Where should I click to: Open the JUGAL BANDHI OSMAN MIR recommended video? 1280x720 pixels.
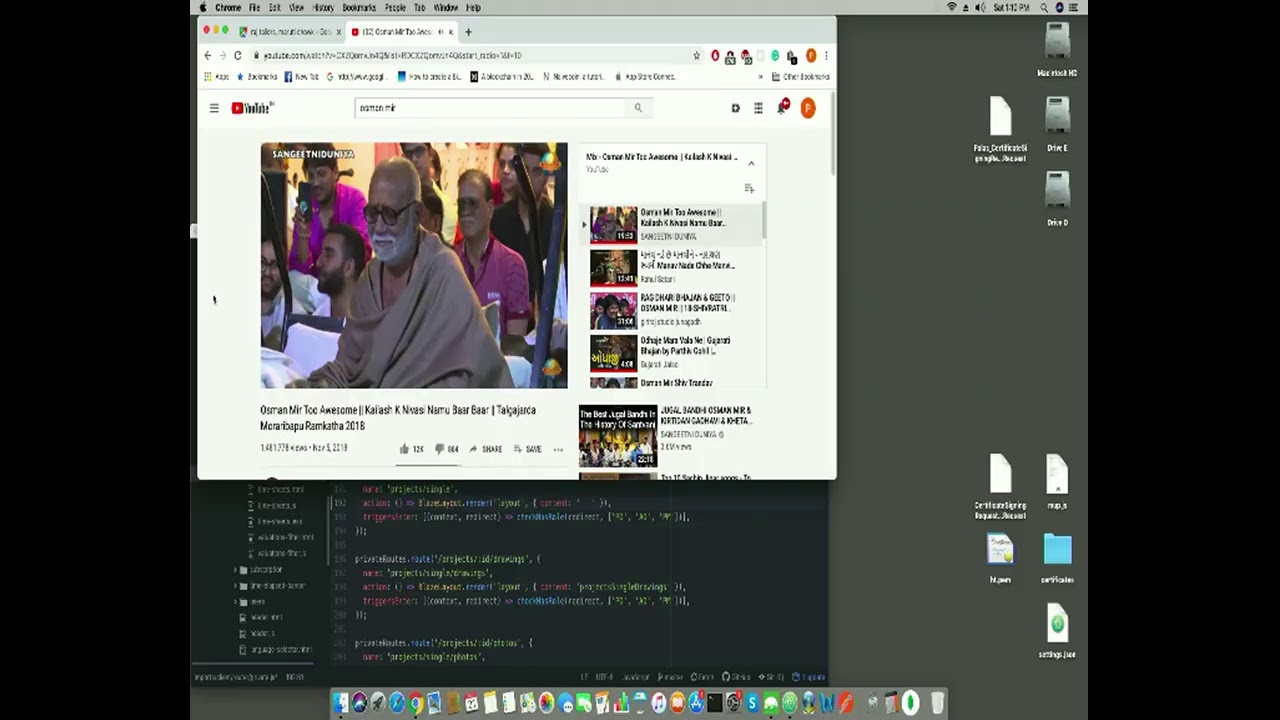click(672, 436)
